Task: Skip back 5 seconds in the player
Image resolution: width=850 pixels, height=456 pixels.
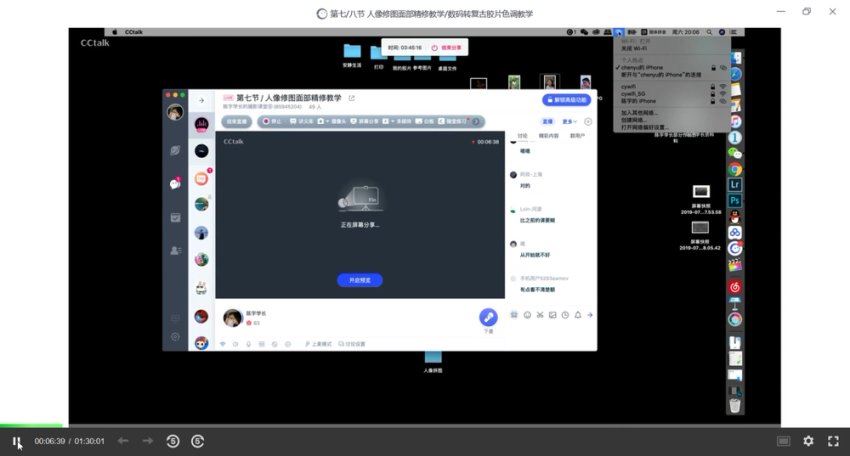Action: point(173,441)
